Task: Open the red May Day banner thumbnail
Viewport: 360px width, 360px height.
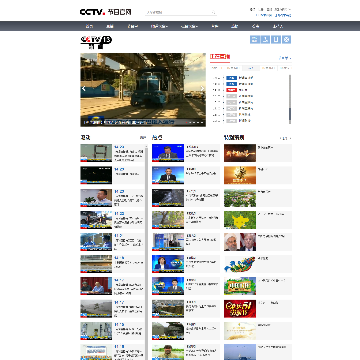Action: [240, 308]
